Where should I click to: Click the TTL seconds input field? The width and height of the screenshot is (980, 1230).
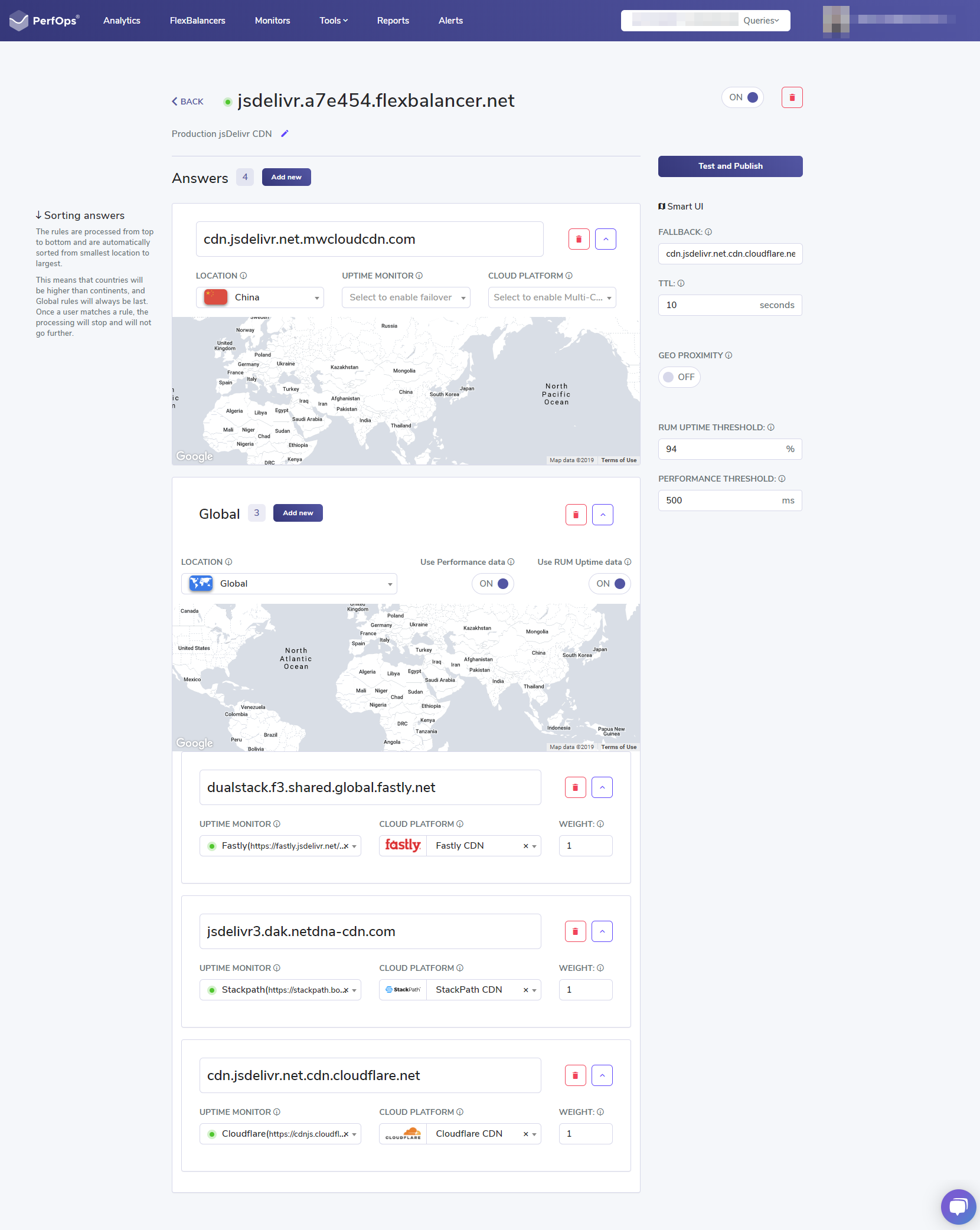730,305
